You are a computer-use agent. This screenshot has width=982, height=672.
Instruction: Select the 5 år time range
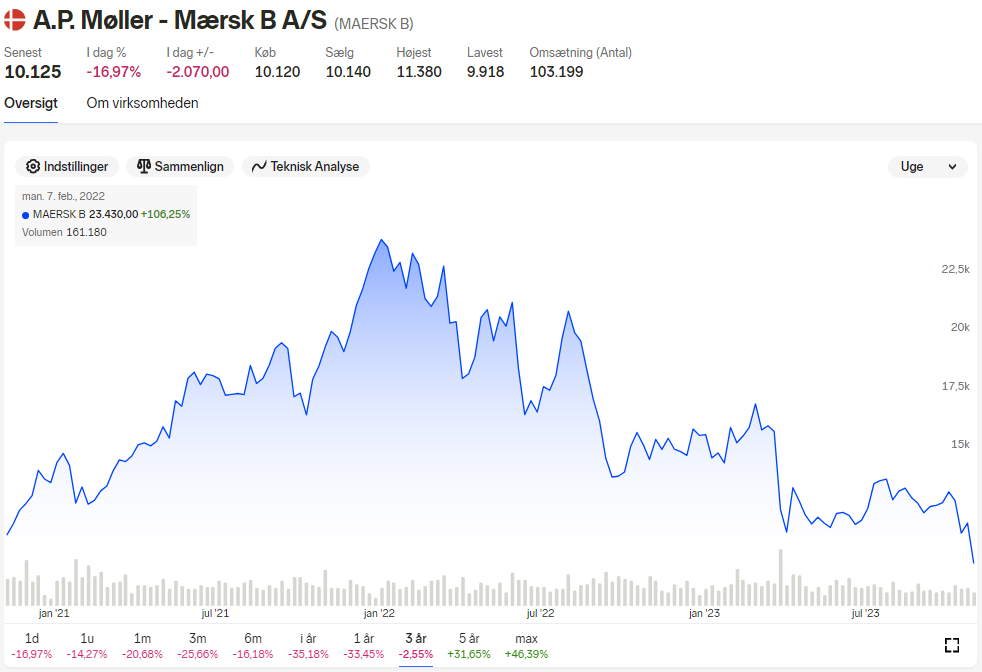point(468,646)
